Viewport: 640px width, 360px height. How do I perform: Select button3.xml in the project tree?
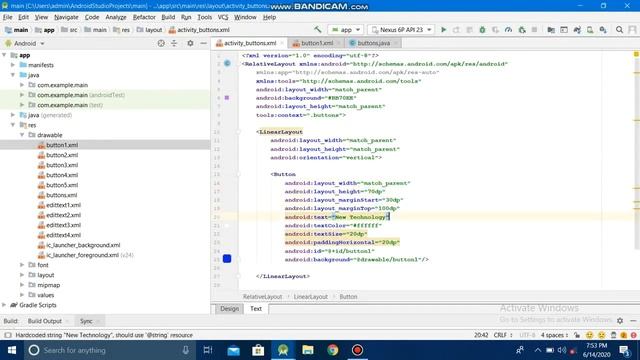[62, 165]
